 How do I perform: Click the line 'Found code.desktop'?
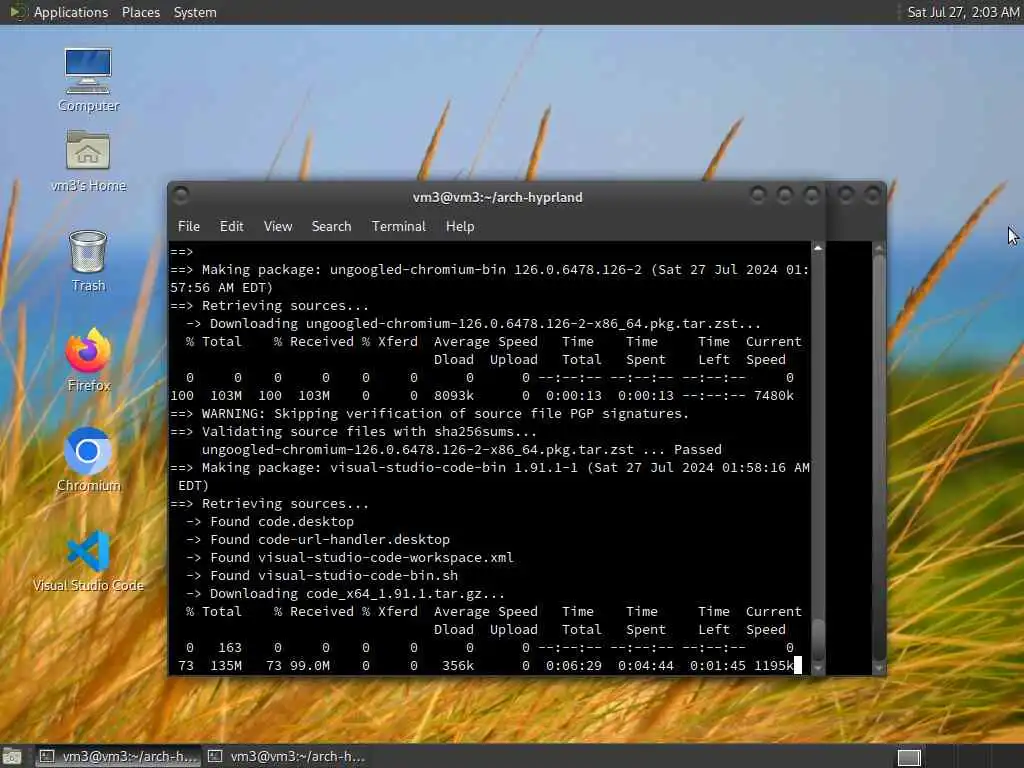(281, 522)
